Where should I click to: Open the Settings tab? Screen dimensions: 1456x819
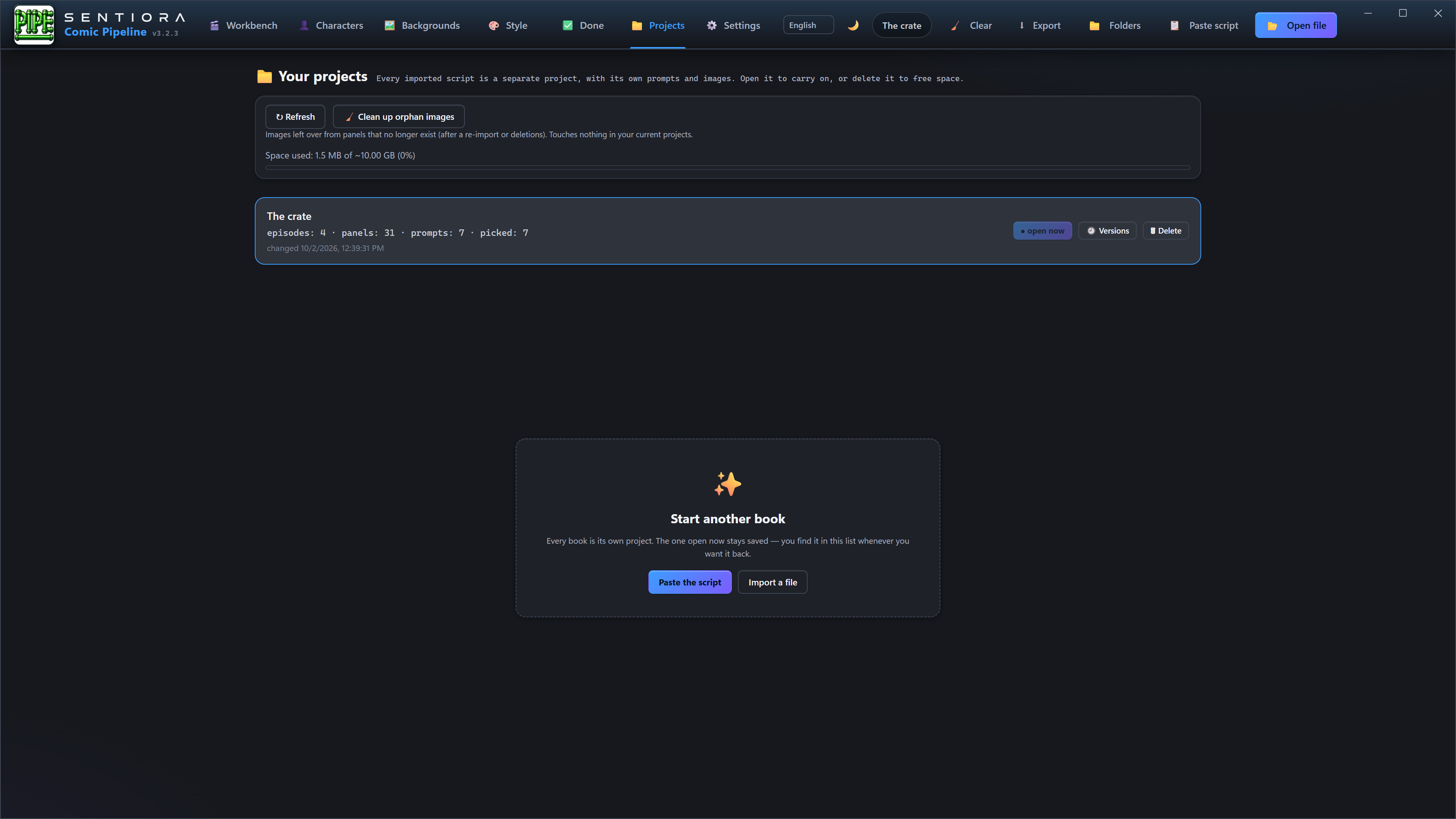[734, 25]
